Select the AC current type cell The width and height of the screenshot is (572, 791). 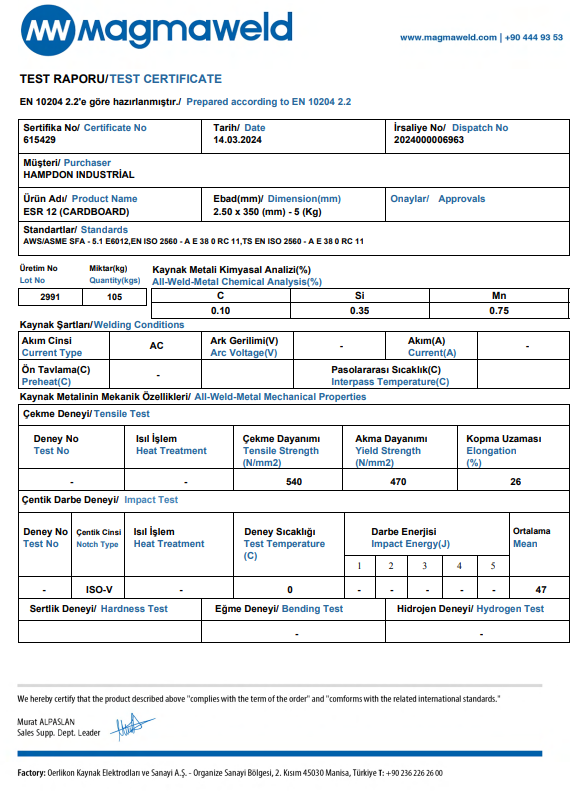pos(156,346)
